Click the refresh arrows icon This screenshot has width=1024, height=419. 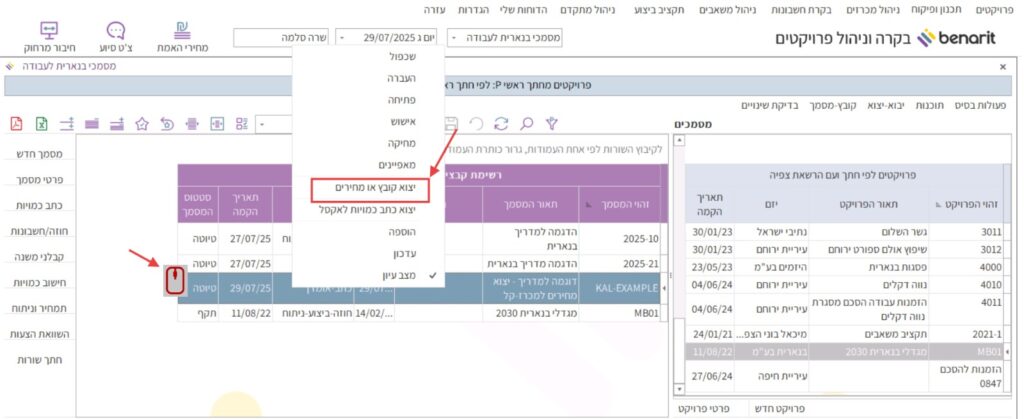[500, 123]
